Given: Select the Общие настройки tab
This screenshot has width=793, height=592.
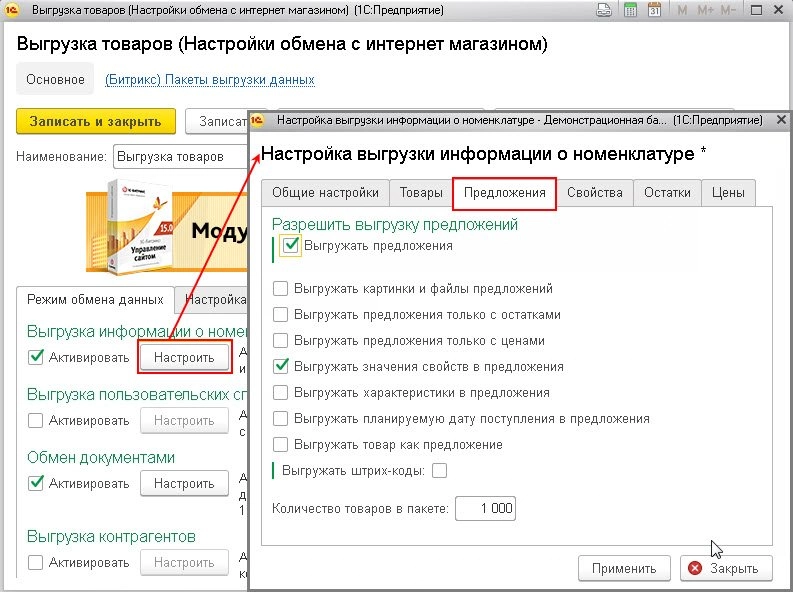Looking at the screenshot, I should pyautogui.click(x=325, y=193).
